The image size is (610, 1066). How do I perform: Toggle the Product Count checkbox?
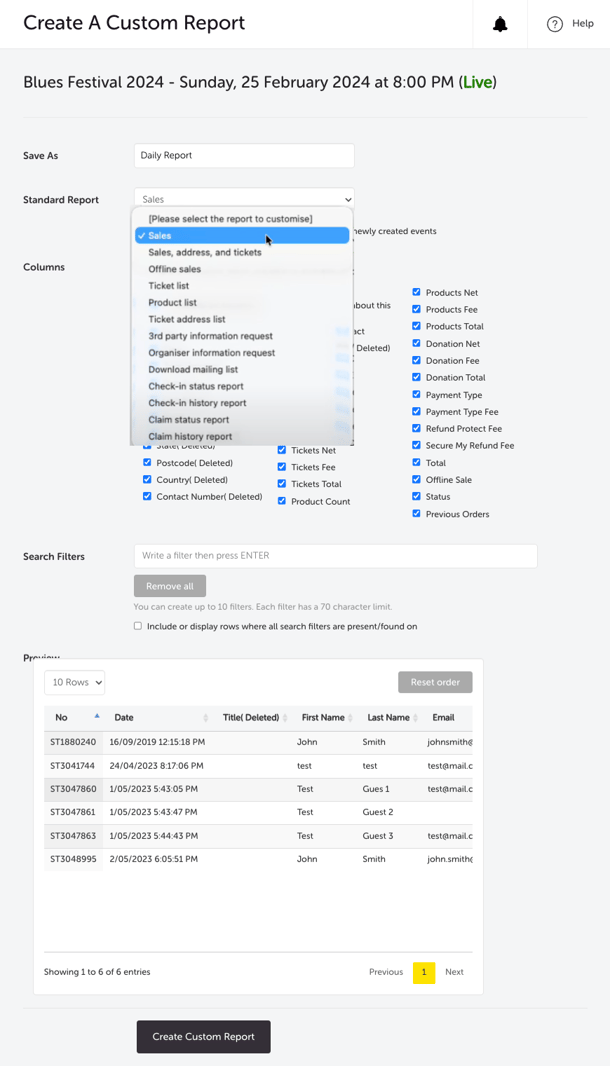point(282,500)
